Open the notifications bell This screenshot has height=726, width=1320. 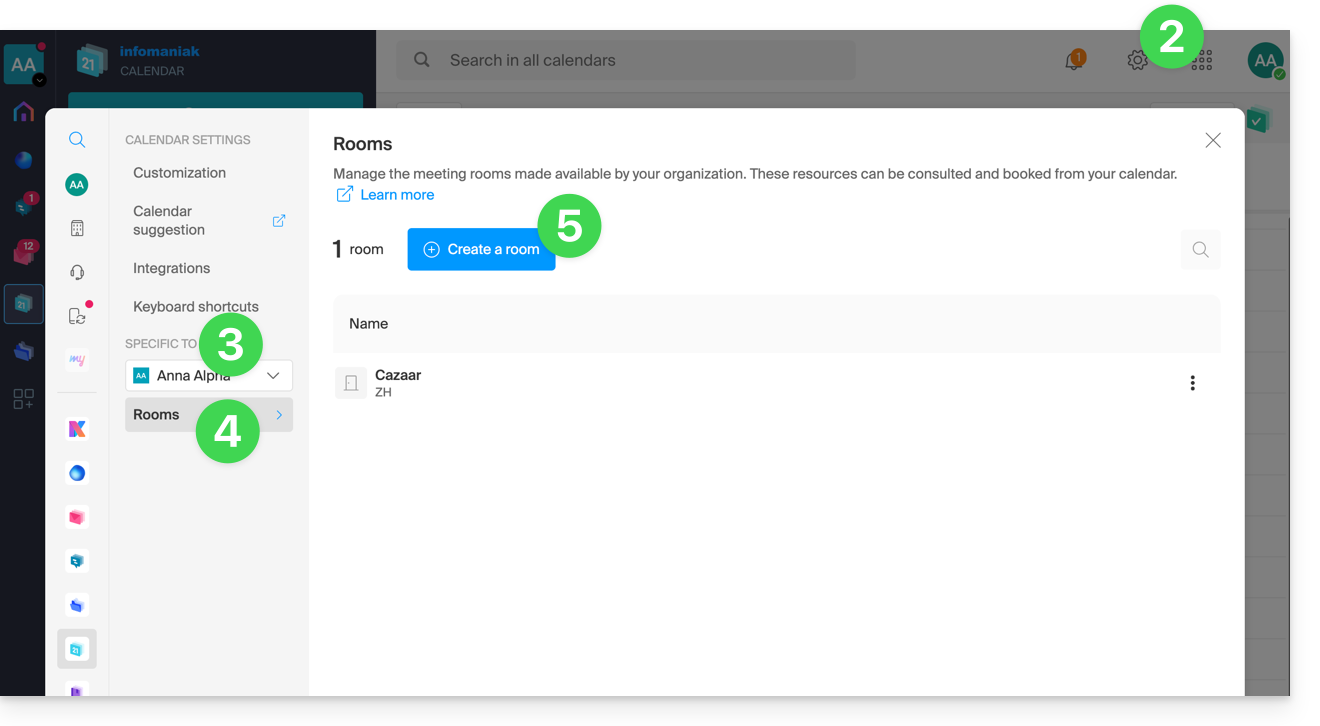coord(1073,61)
